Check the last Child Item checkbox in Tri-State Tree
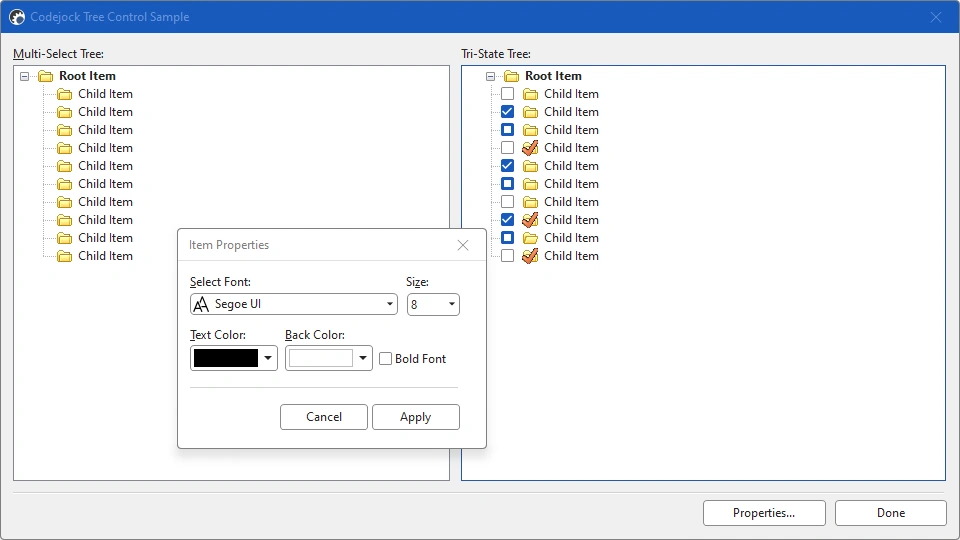The width and height of the screenshot is (960, 540). click(x=508, y=256)
